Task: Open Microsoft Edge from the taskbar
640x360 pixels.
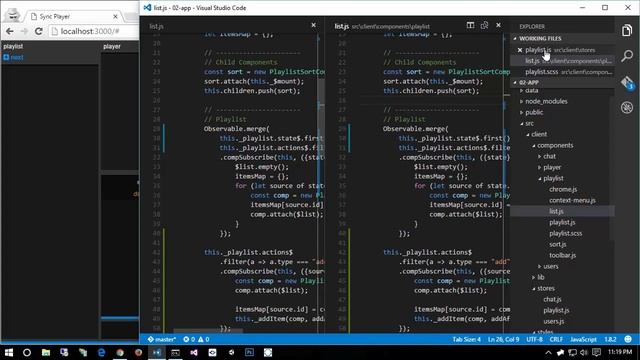Action: point(101,352)
